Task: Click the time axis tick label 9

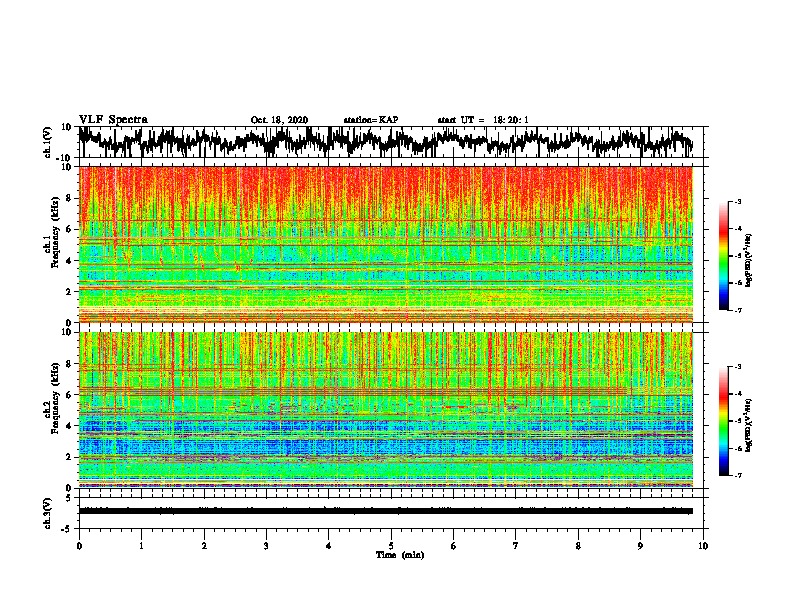Action: click(640, 546)
